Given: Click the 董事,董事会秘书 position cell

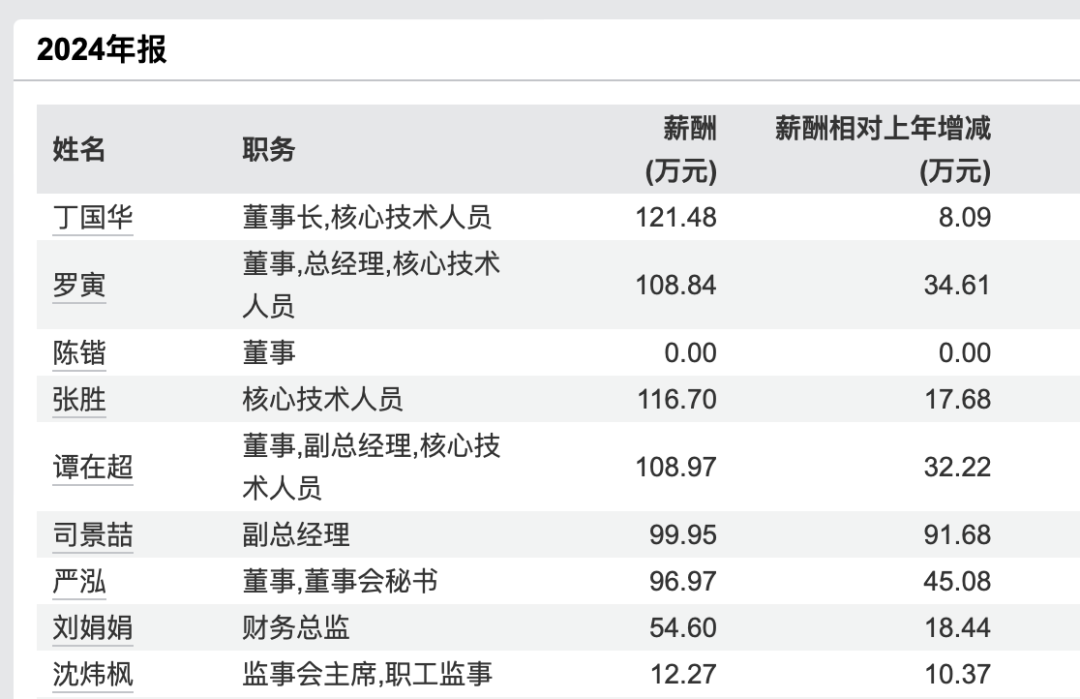Looking at the screenshot, I should coord(340,581).
